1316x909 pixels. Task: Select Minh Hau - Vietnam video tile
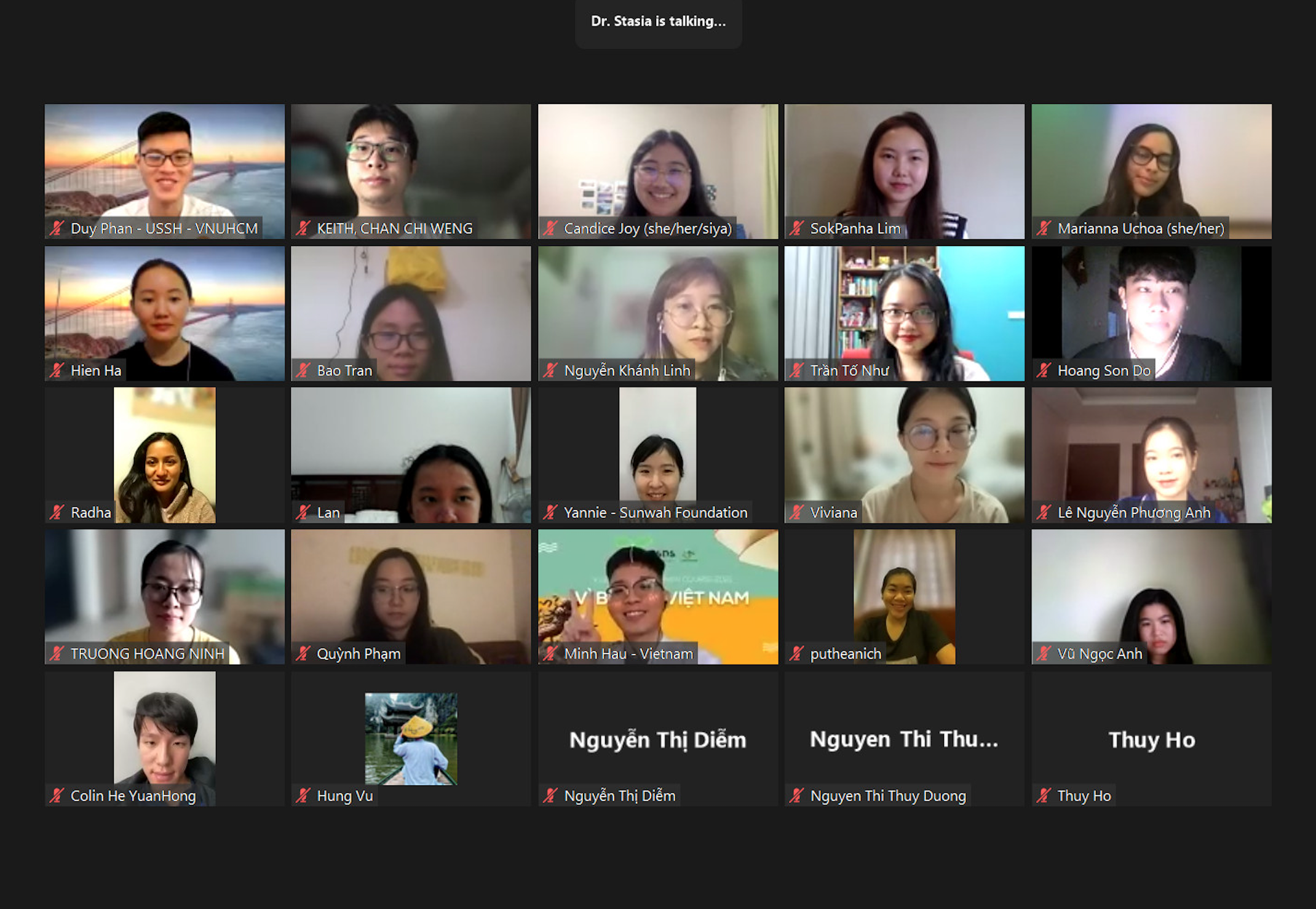658,597
